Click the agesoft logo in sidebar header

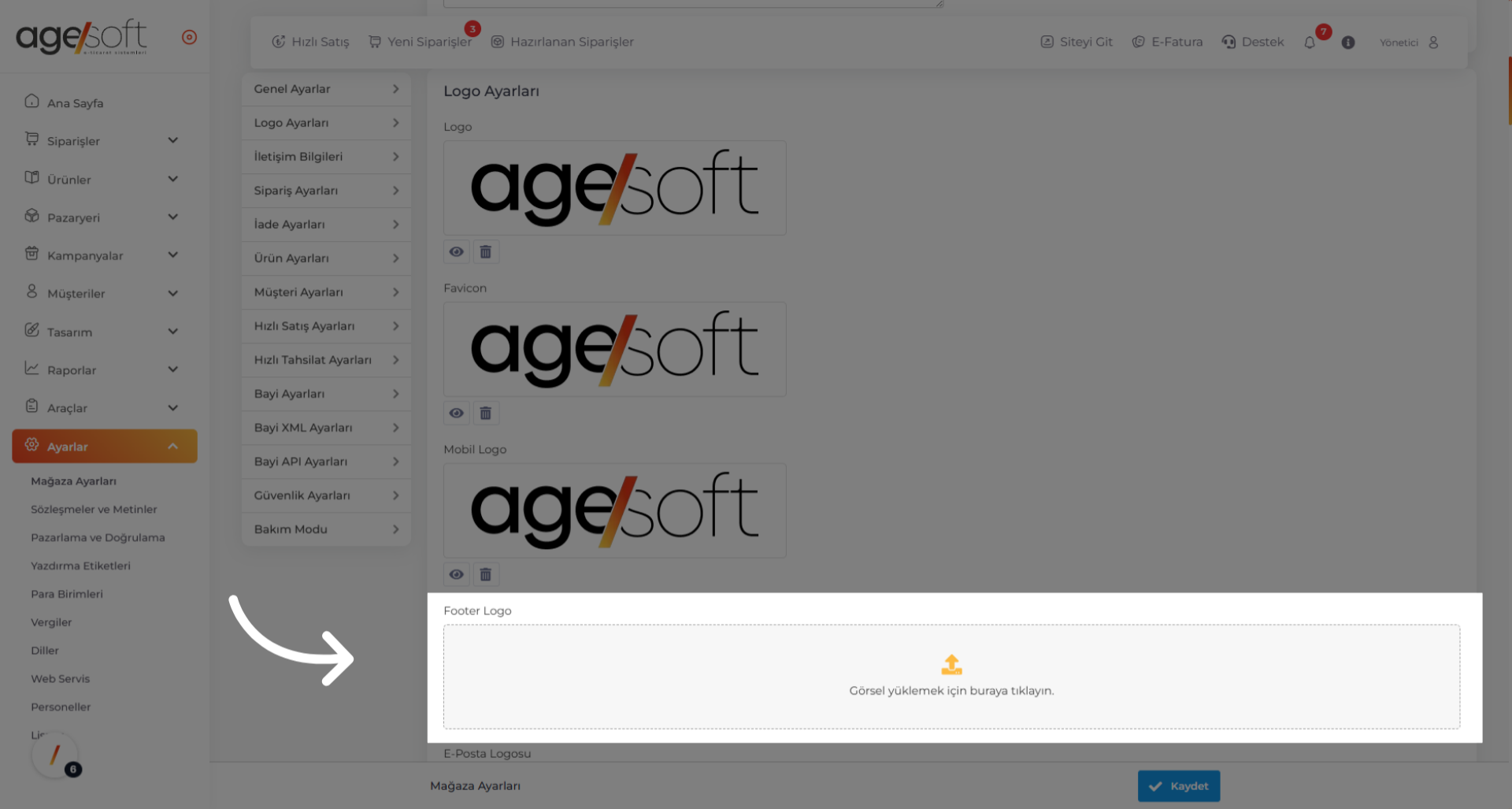pyautogui.click(x=81, y=37)
